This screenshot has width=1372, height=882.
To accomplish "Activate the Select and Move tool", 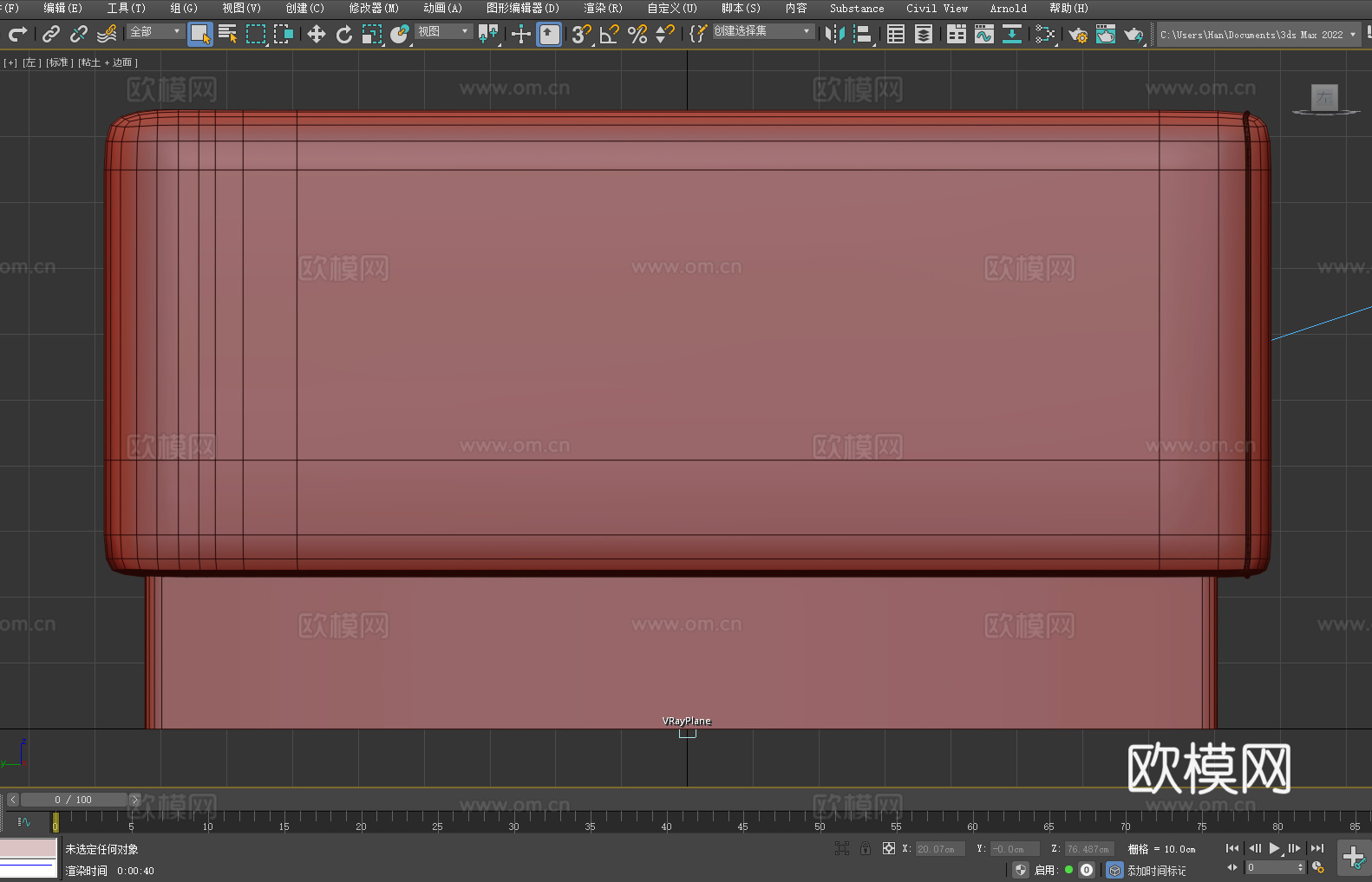I will tap(317, 34).
